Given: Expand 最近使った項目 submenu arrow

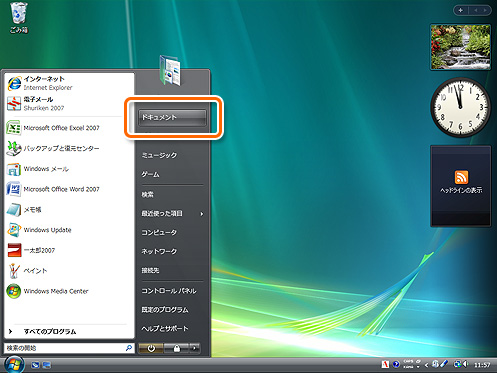Looking at the screenshot, I should pos(202,214).
